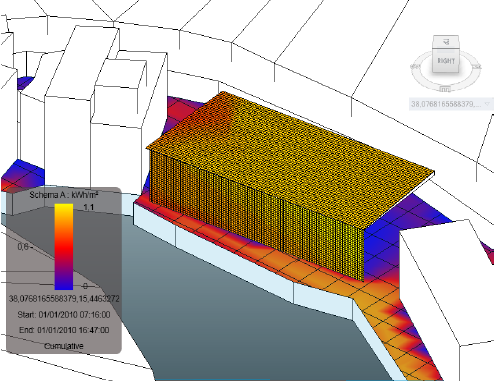
Task: Select the Schema A kWh/m² legend title
Action: [x=63, y=195]
